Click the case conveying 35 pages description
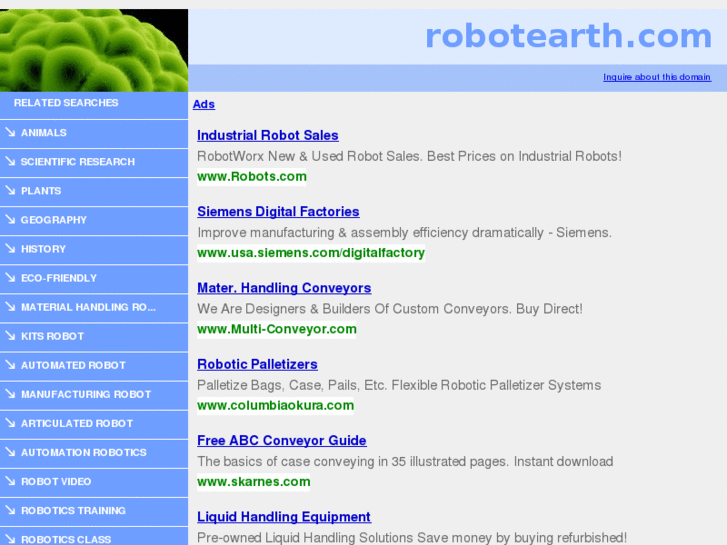The width and height of the screenshot is (727, 545). (x=405, y=462)
